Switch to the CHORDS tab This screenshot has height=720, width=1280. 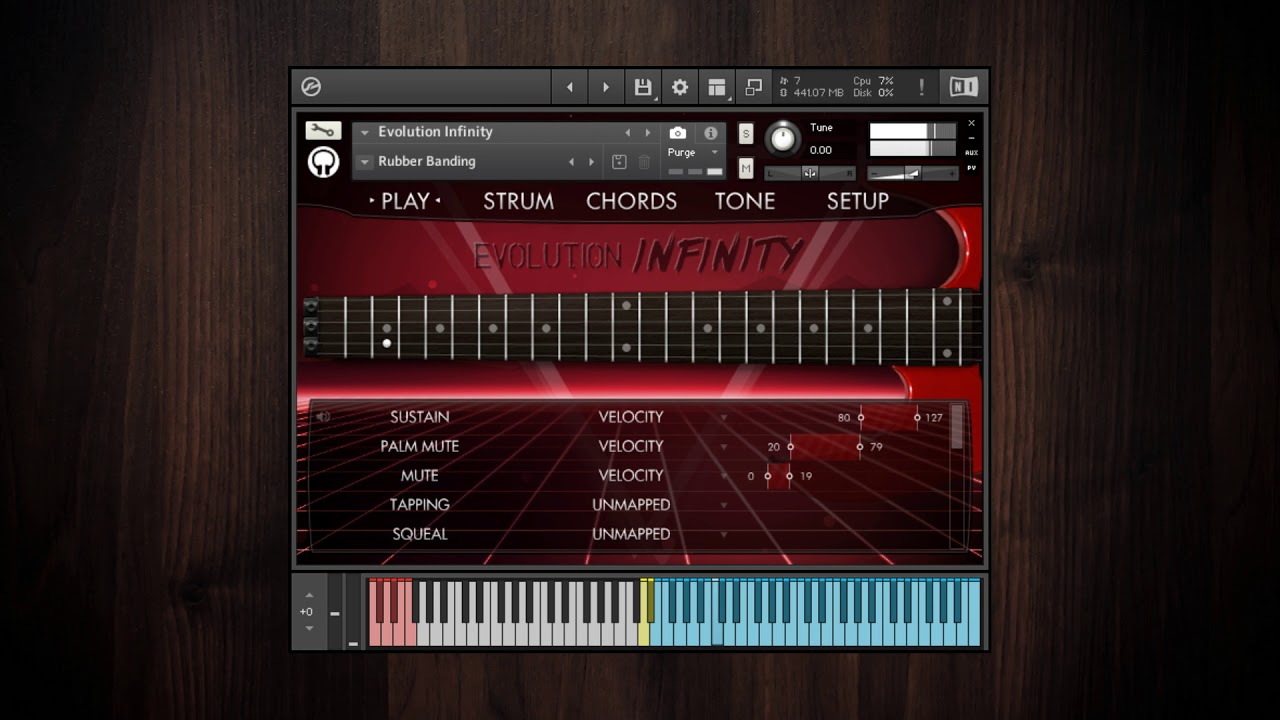click(631, 201)
